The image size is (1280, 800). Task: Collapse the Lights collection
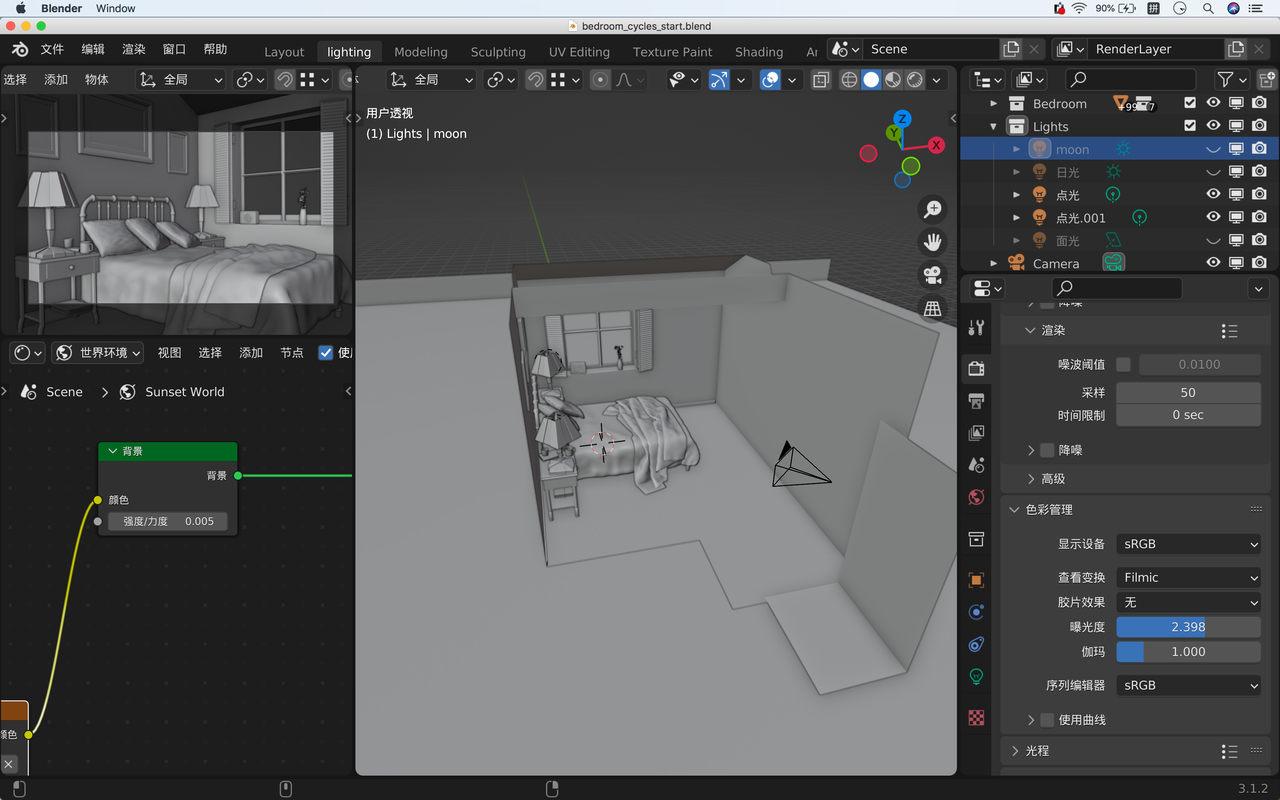point(993,127)
